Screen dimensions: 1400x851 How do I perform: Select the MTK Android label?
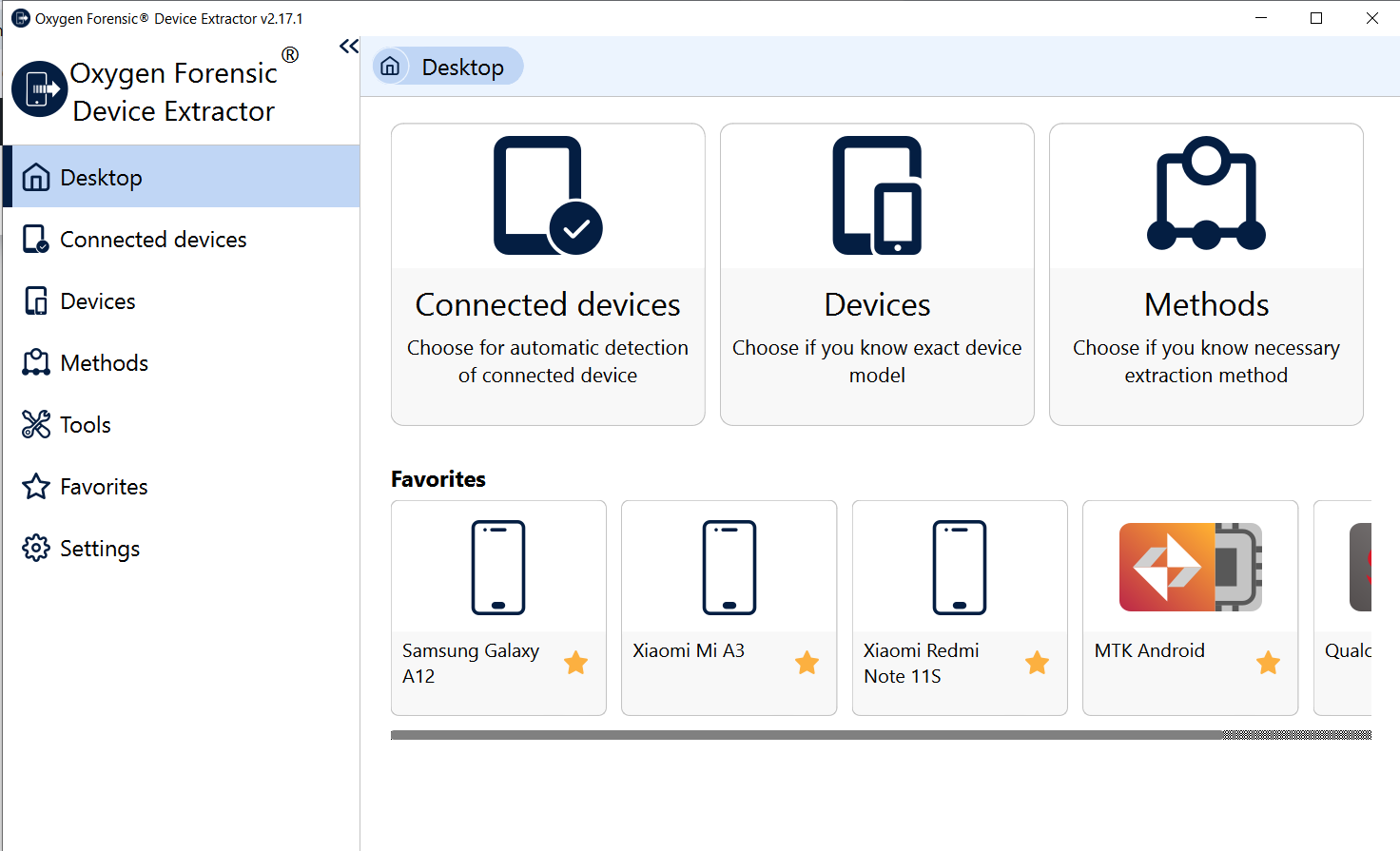(x=1149, y=650)
